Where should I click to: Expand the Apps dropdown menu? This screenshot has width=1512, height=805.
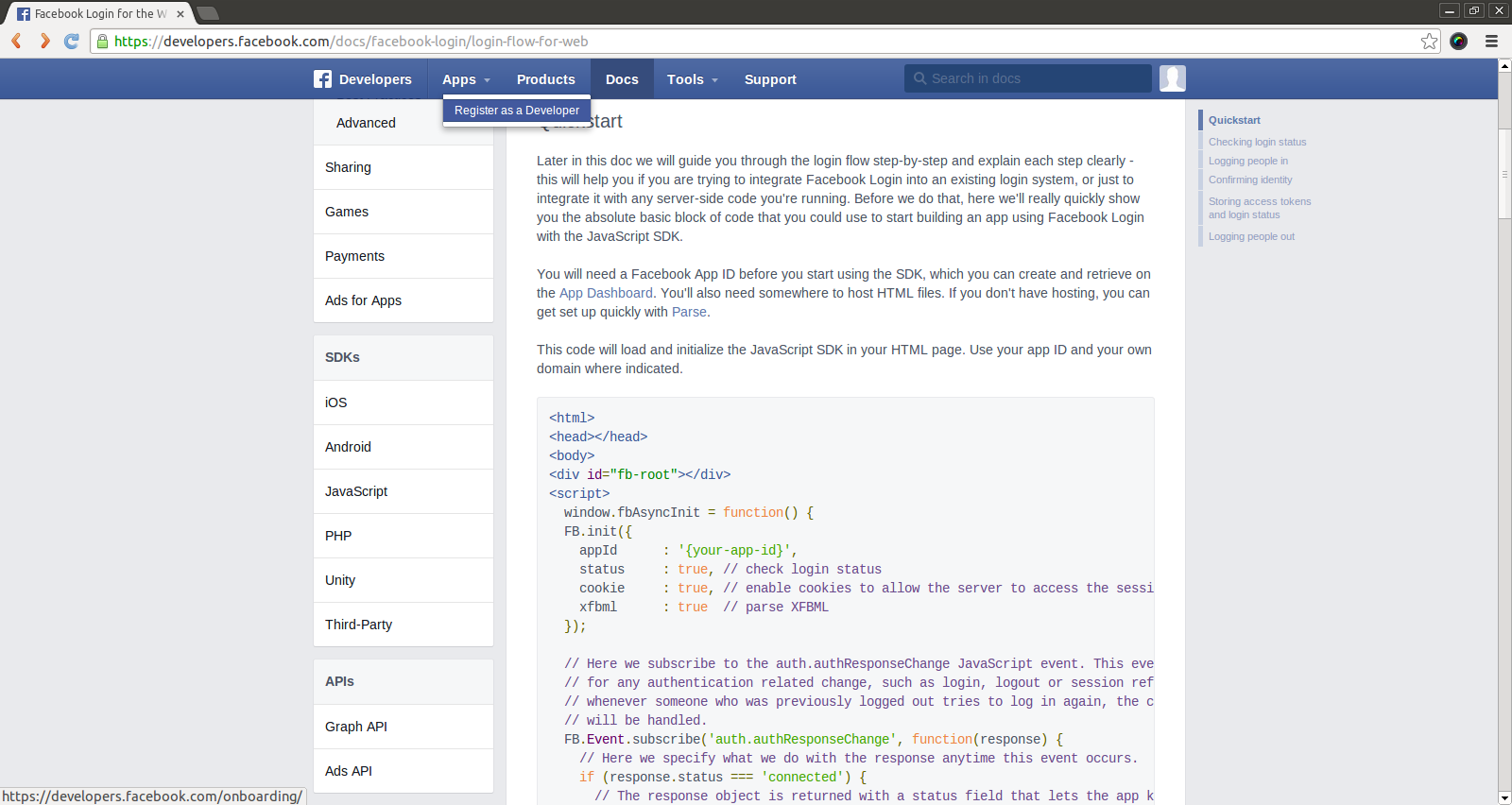466,79
